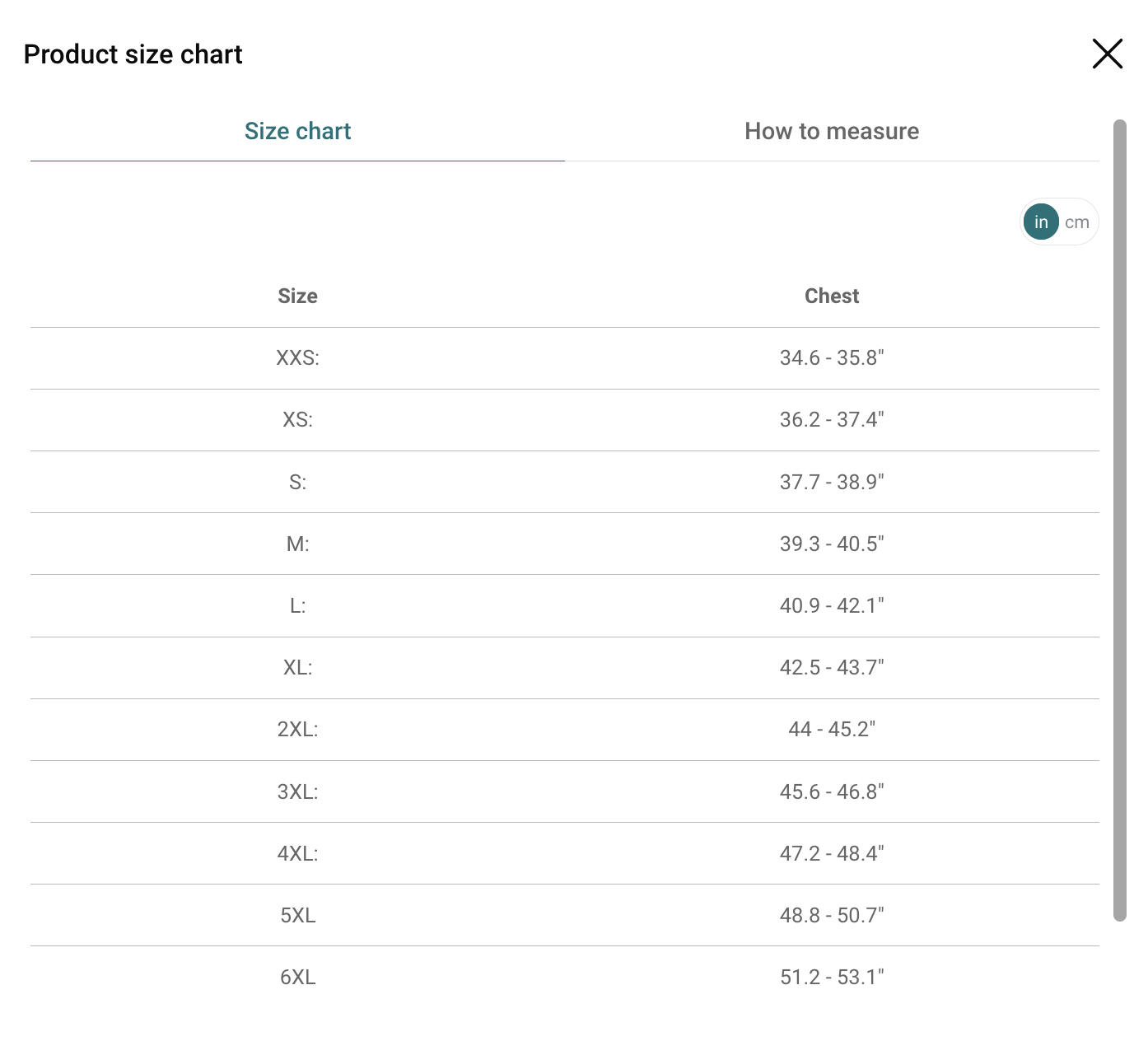Click chest value 40.9 - 42.1"
1148x1041 pixels.
[x=832, y=605]
